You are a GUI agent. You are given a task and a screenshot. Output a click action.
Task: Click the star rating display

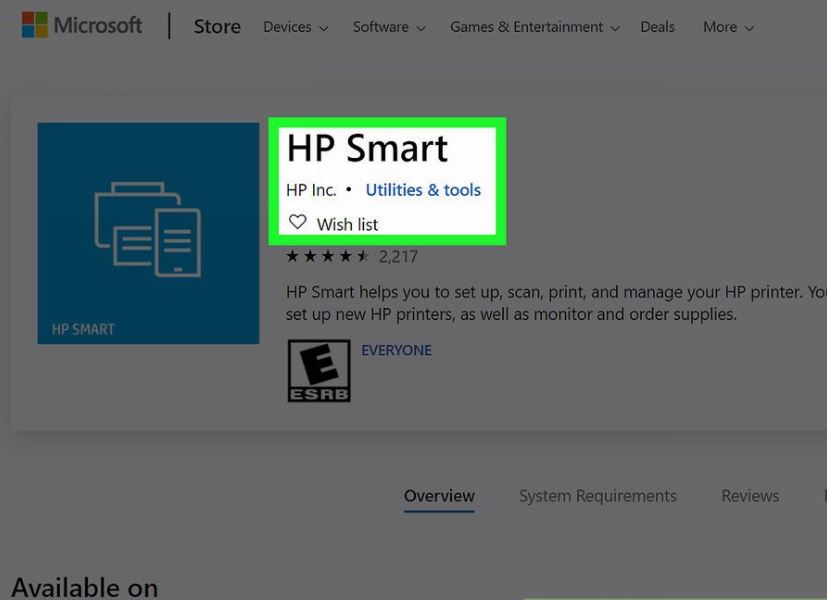pos(327,256)
